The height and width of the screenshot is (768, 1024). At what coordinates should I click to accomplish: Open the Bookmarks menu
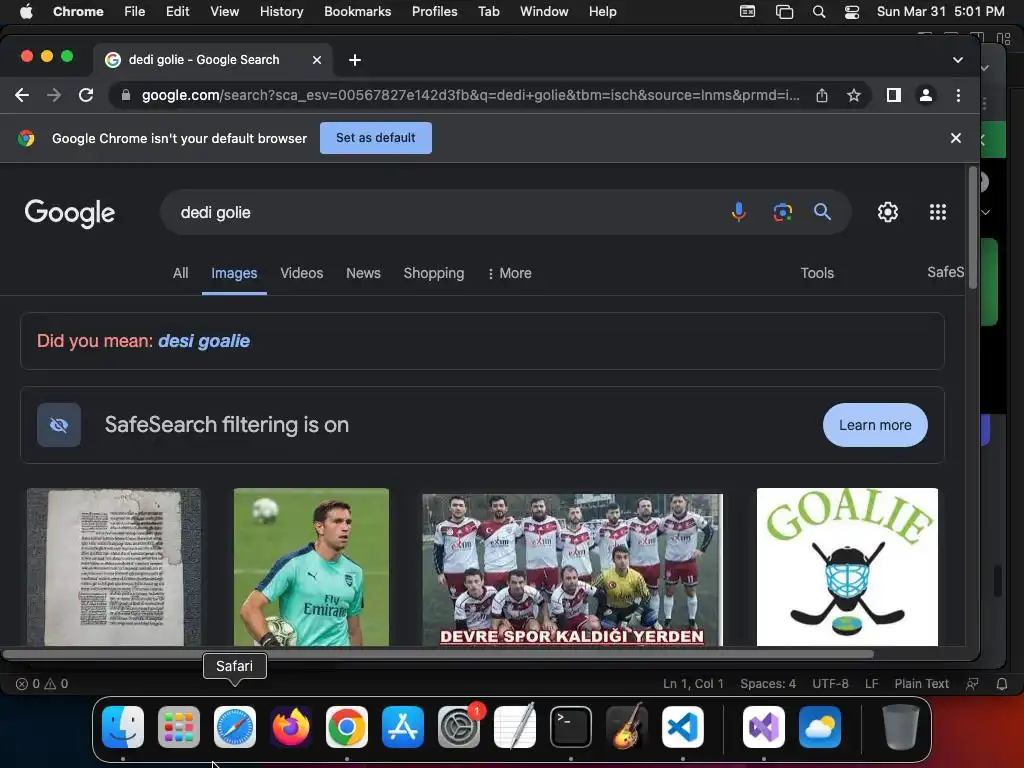click(x=357, y=12)
